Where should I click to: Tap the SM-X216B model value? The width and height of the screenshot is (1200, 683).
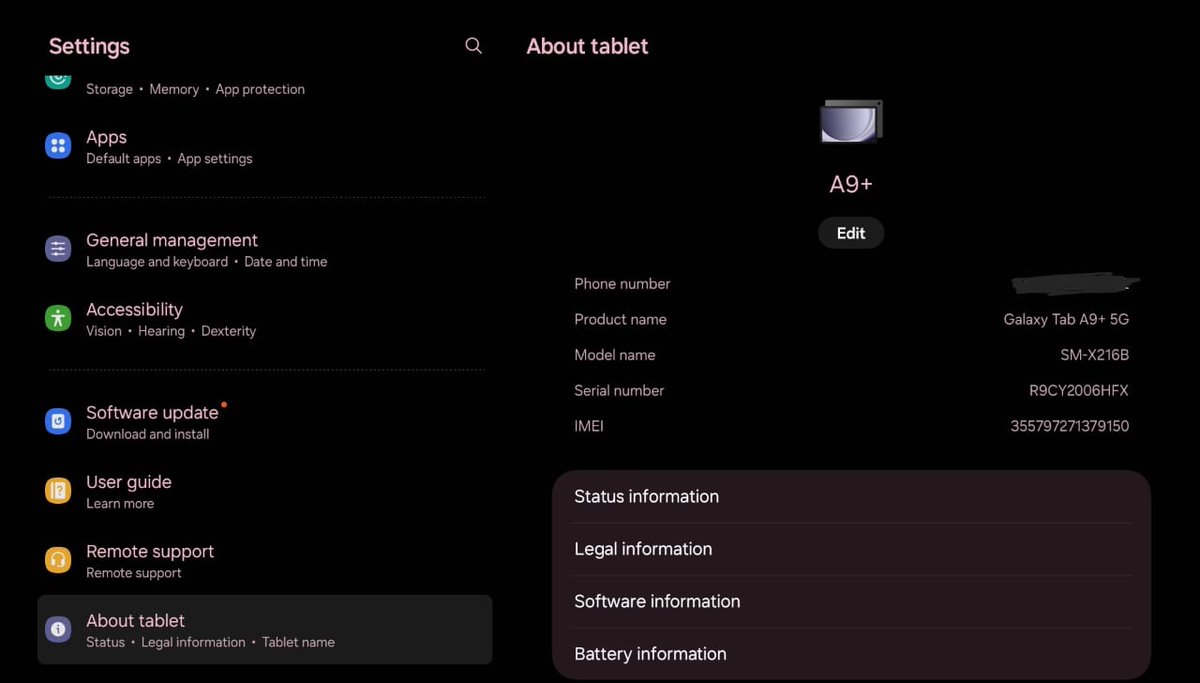coord(1094,355)
